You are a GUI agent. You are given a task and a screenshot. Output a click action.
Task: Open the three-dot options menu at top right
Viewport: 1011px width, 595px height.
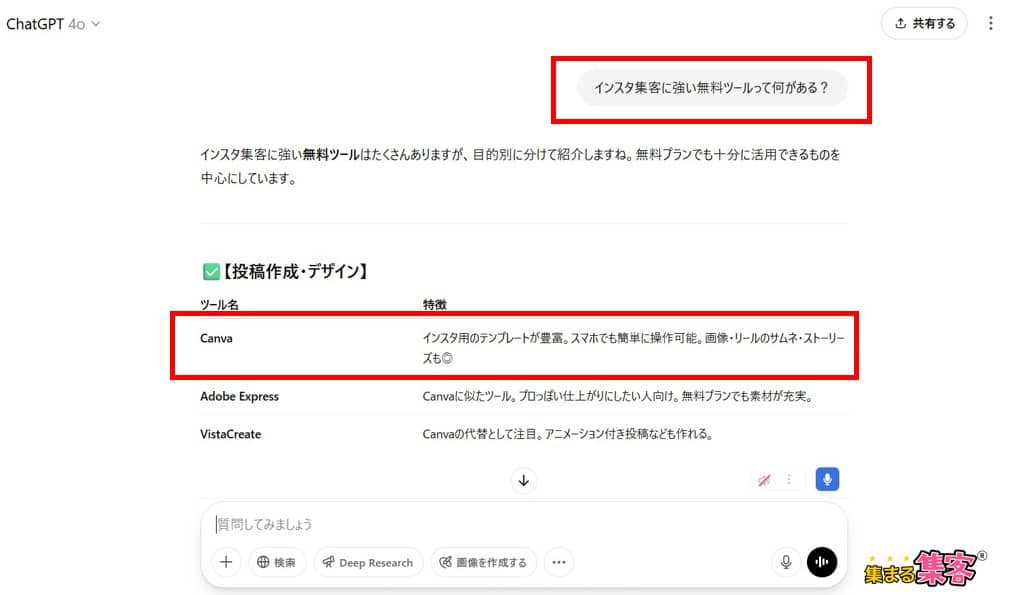coord(990,24)
